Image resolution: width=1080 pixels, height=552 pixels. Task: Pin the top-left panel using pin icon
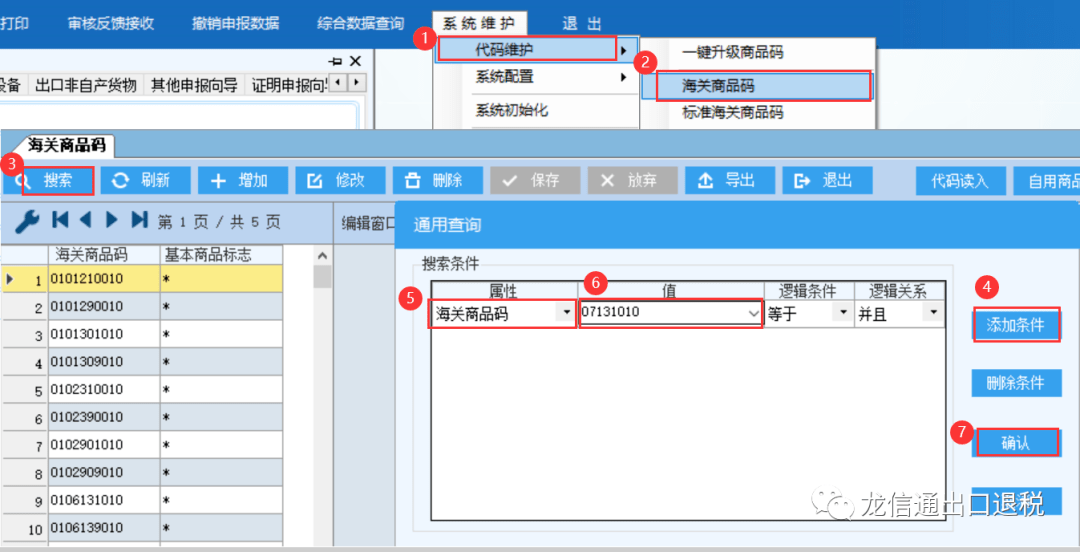point(335,61)
